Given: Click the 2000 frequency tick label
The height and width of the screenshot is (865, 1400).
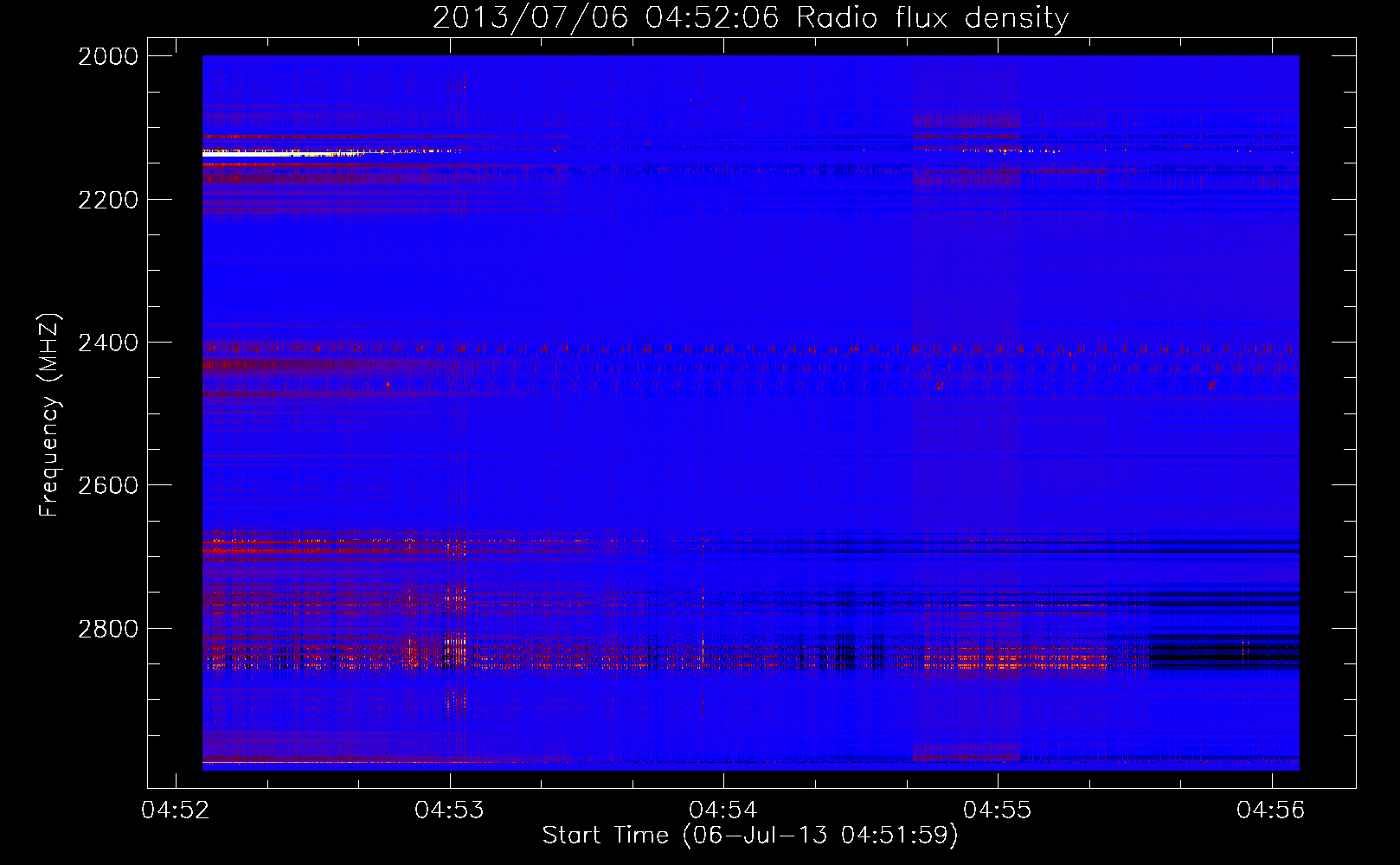Looking at the screenshot, I should pyautogui.click(x=108, y=56).
